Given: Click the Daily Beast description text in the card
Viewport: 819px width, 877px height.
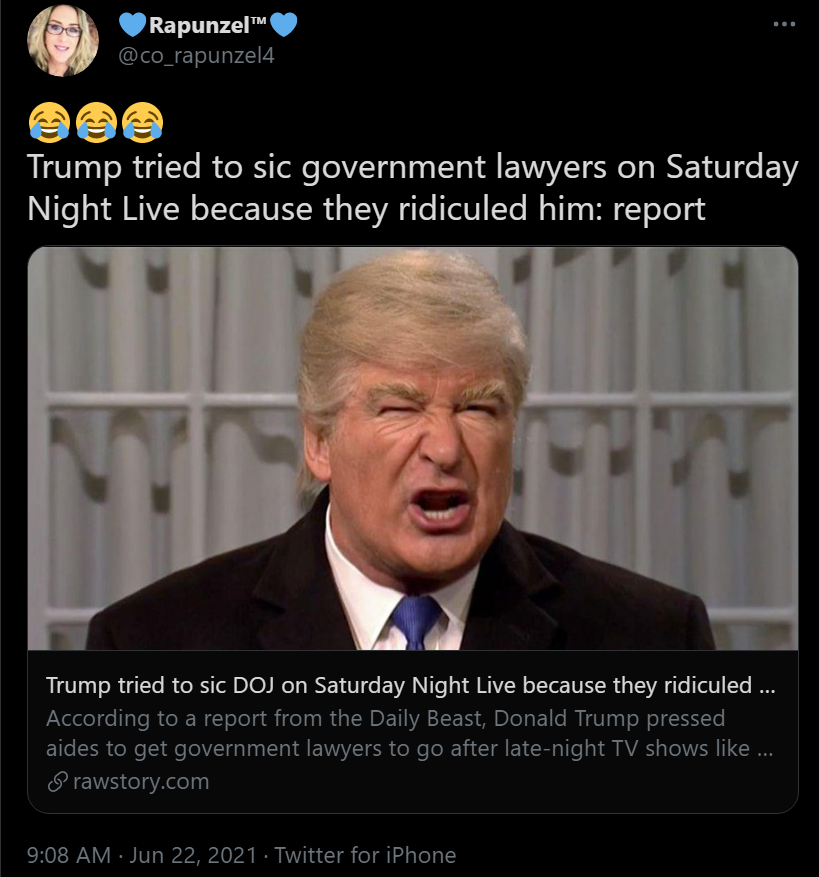Looking at the screenshot, I should [x=400, y=734].
